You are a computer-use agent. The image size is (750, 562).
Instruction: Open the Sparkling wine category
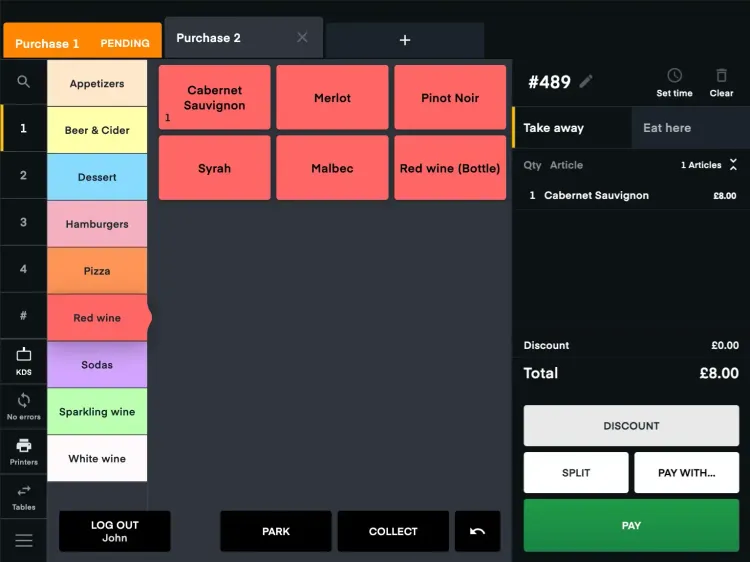point(97,411)
